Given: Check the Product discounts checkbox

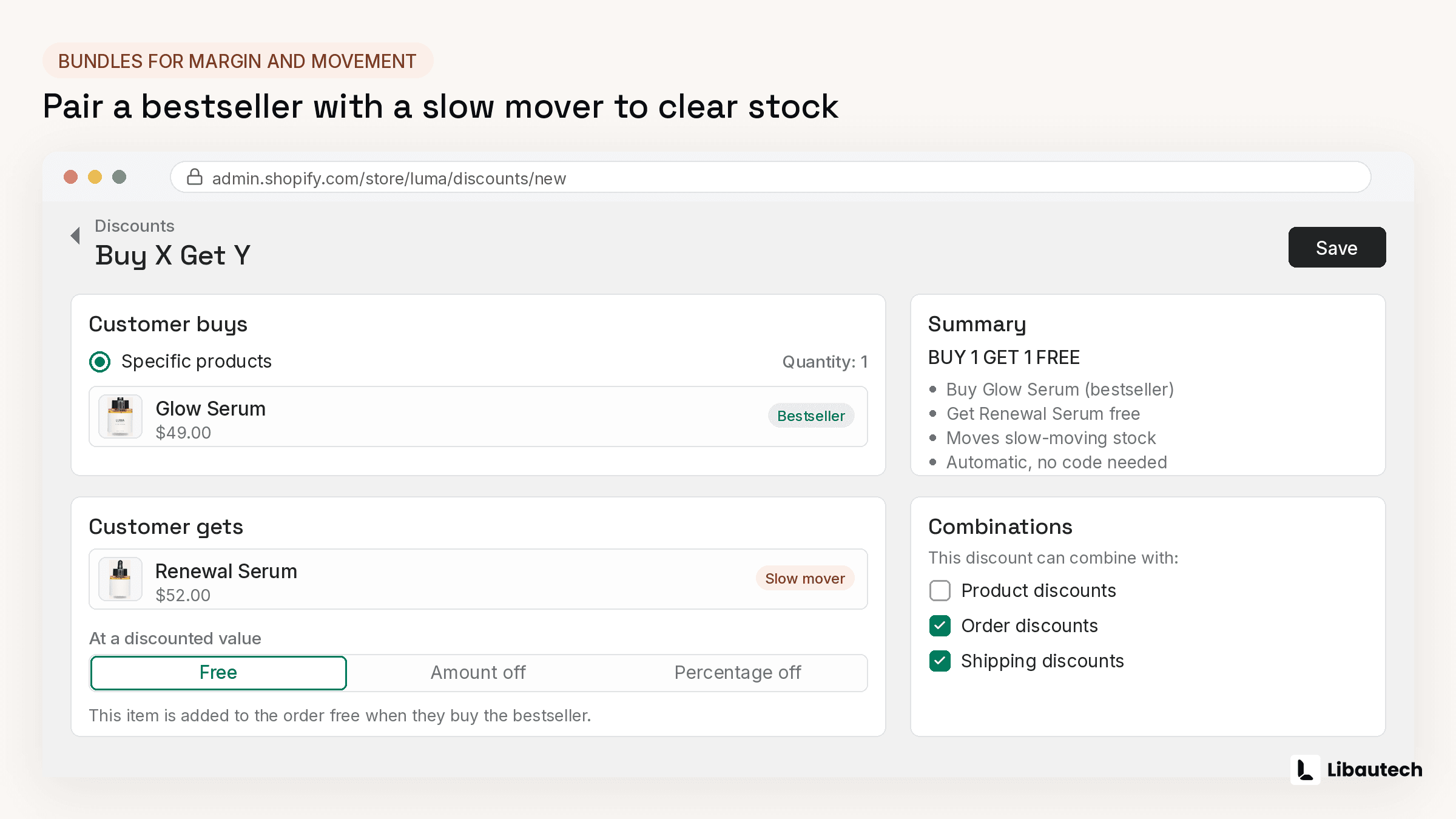Looking at the screenshot, I should (940, 590).
